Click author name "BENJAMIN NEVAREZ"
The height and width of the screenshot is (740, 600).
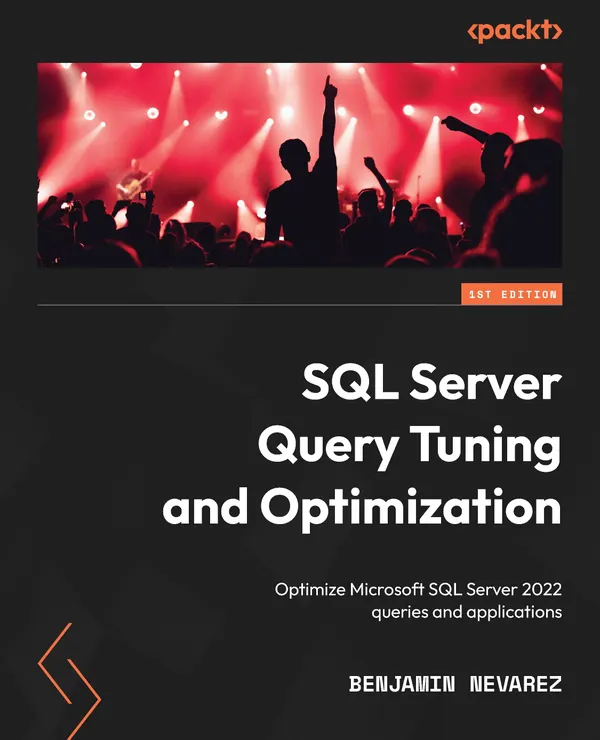tap(456, 684)
